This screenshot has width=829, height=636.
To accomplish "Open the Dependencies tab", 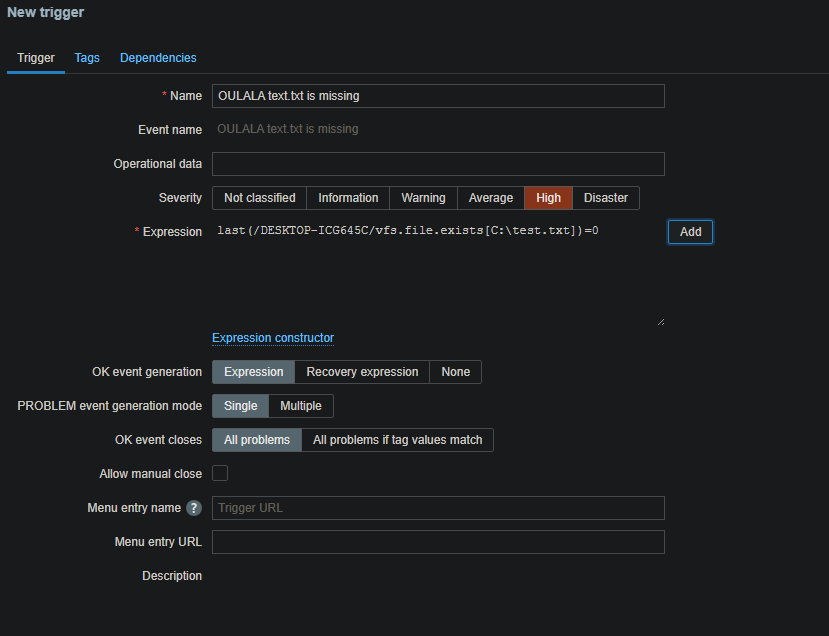I will (x=158, y=58).
